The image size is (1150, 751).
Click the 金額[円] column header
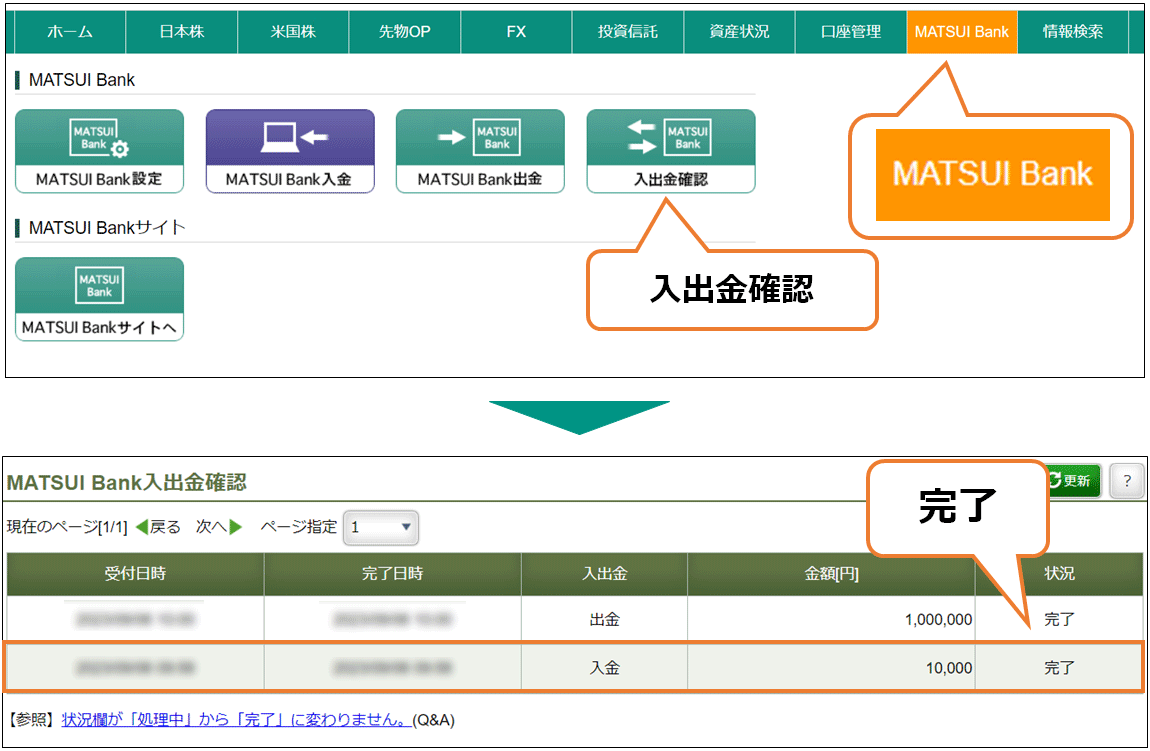(831, 574)
